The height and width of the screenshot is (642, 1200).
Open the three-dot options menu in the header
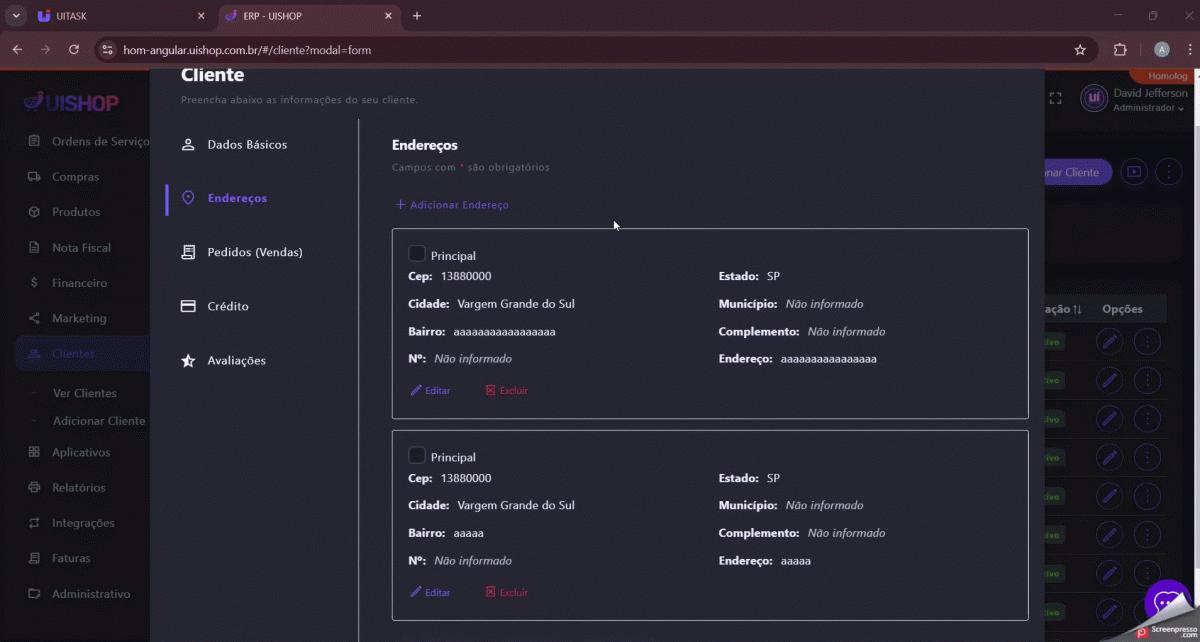(x=1168, y=172)
